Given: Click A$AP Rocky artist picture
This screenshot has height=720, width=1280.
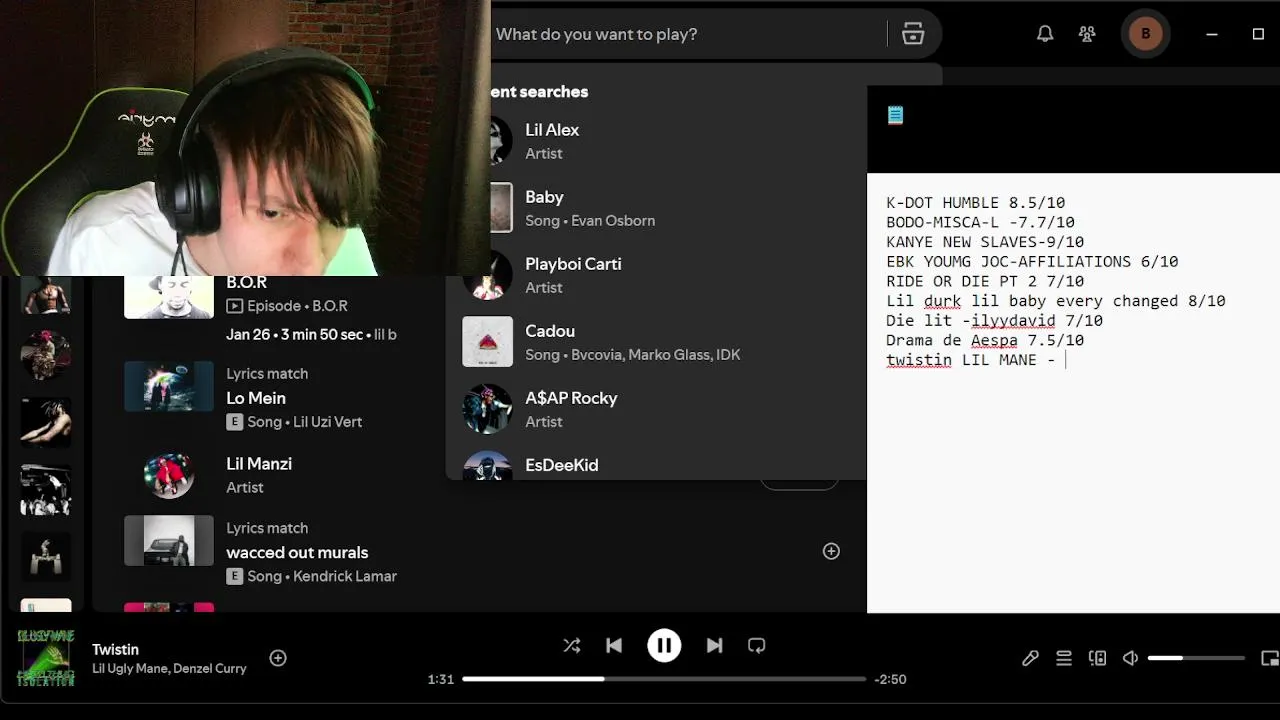Looking at the screenshot, I should click(487, 409).
